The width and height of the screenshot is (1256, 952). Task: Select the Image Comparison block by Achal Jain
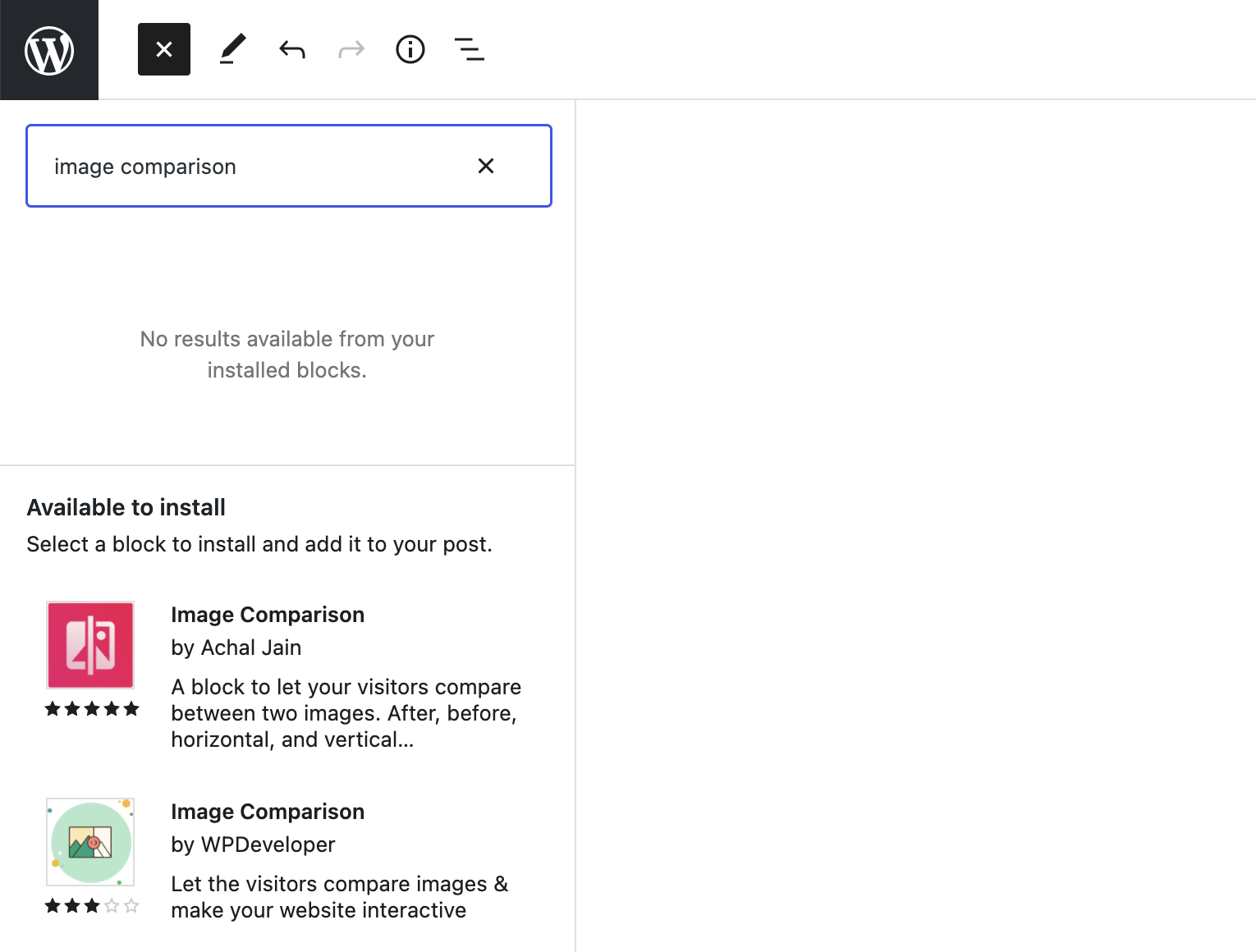coord(268,614)
